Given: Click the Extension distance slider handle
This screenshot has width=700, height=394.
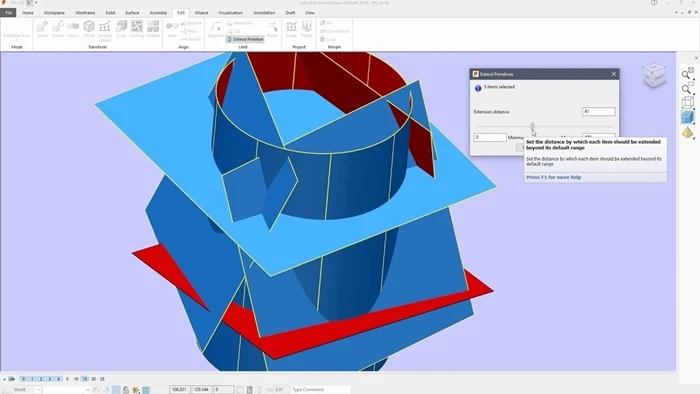Looking at the screenshot, I should (x=533, y=127).
